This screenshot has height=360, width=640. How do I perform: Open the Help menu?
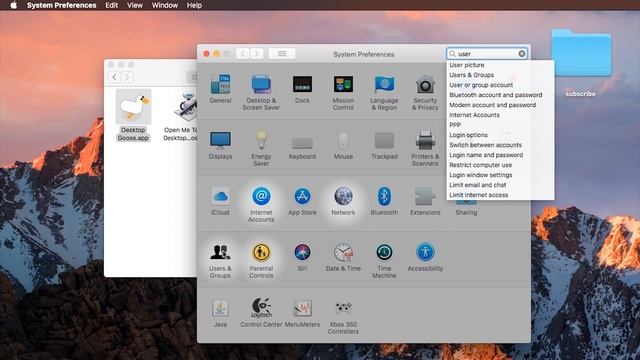(194, 5)
